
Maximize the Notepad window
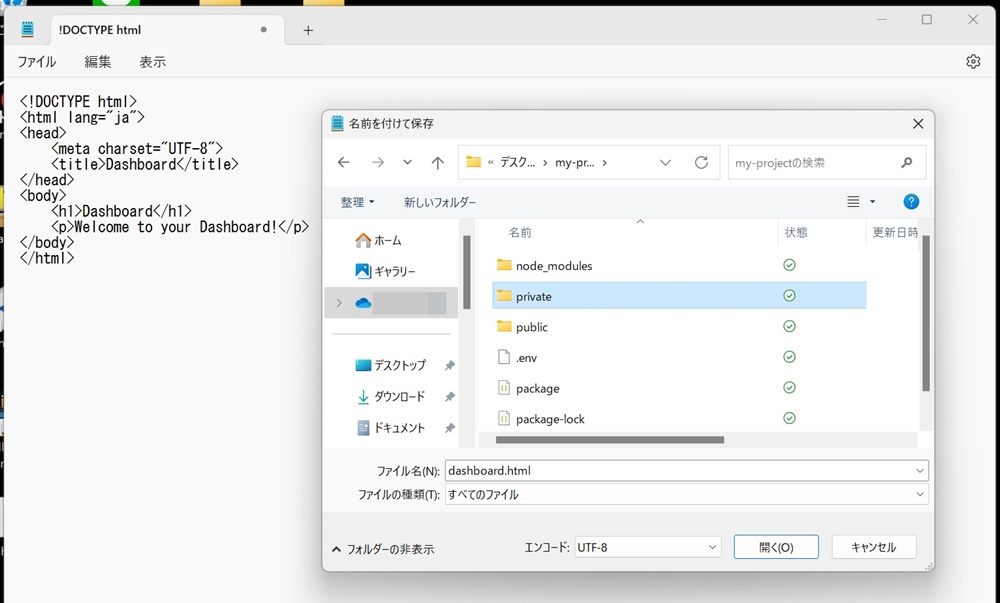pyautogui.click(x=927, y=20)
